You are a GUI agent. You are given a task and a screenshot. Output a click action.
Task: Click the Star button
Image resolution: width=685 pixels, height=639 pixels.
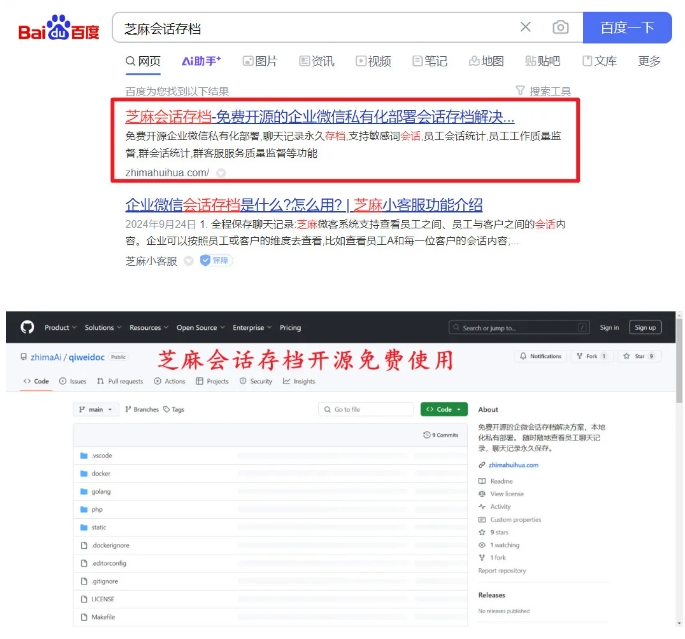[x=640, y=356]
